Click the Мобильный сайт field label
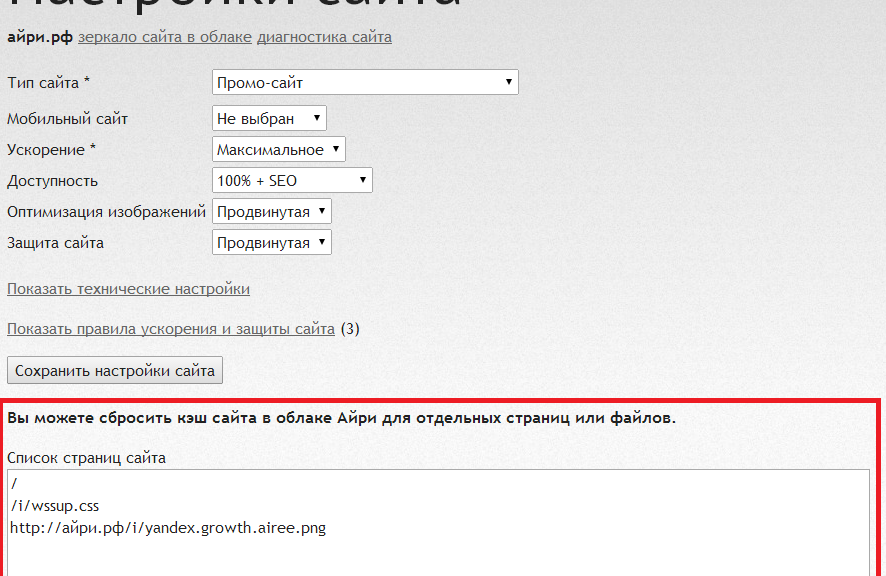This screenshot has width=886, height=576. pos(68,119)
